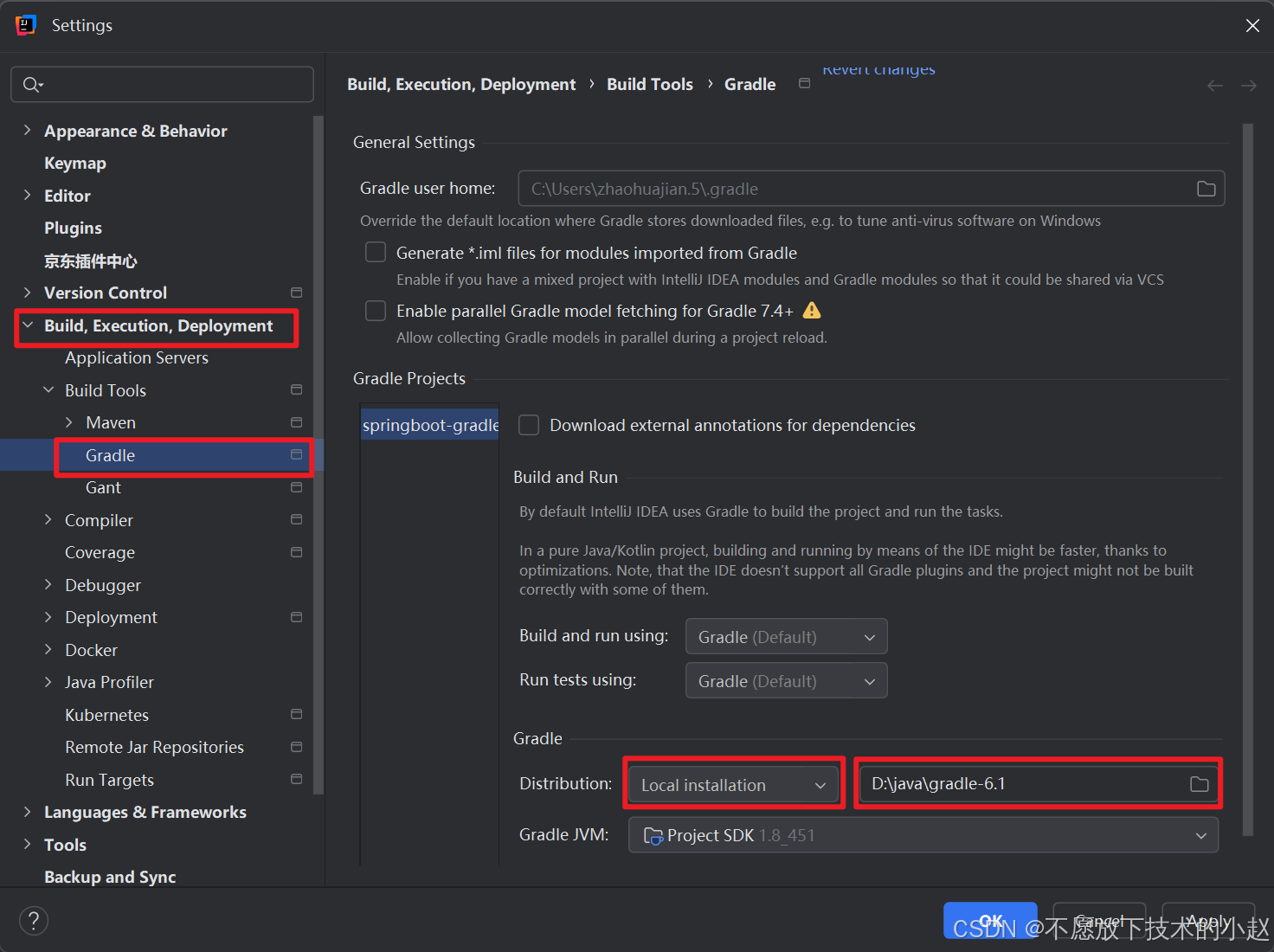The image size is (1274, 952).
Task: Click Revert changes link
Action: click(x=878, y=69)
